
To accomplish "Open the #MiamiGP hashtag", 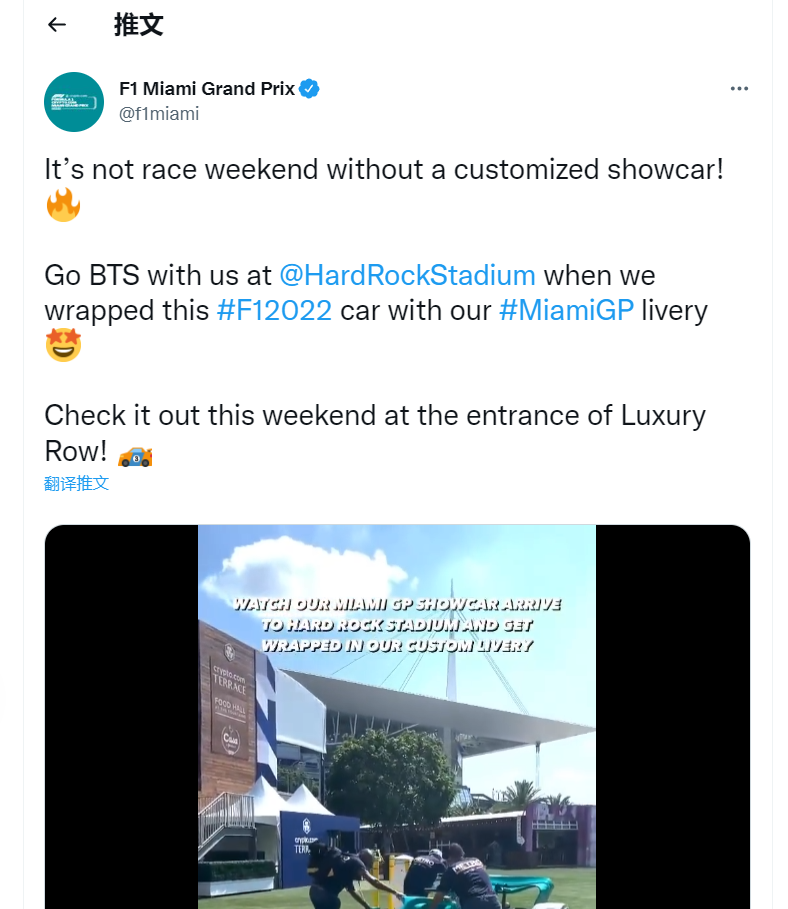I will [x=567, y=310].
